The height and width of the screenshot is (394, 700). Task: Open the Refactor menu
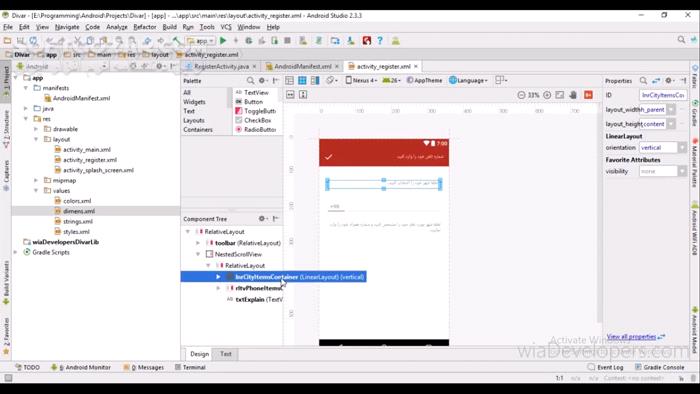pos(145,27)
